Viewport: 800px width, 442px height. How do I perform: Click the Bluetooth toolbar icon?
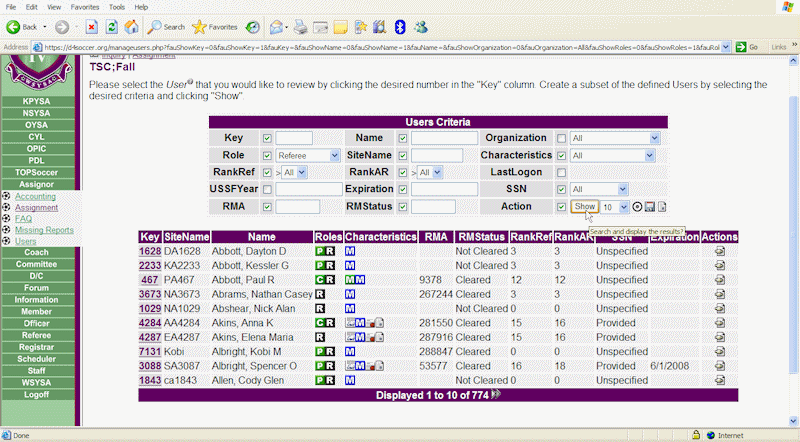coord(400,26)
